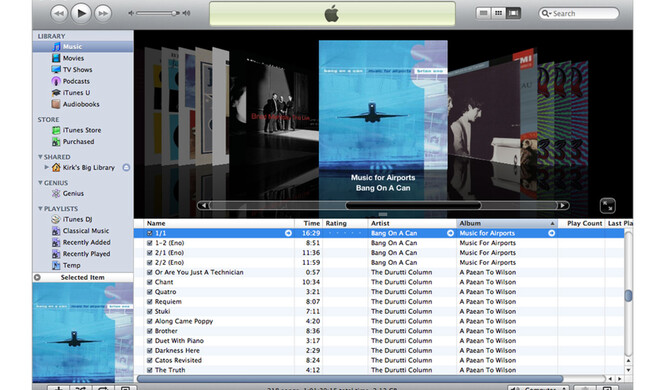Screen dimensions: 660x390
Task: Uncheck Or Are You Just A Technician
Action: pyautogui.click(x=149, y=272)
